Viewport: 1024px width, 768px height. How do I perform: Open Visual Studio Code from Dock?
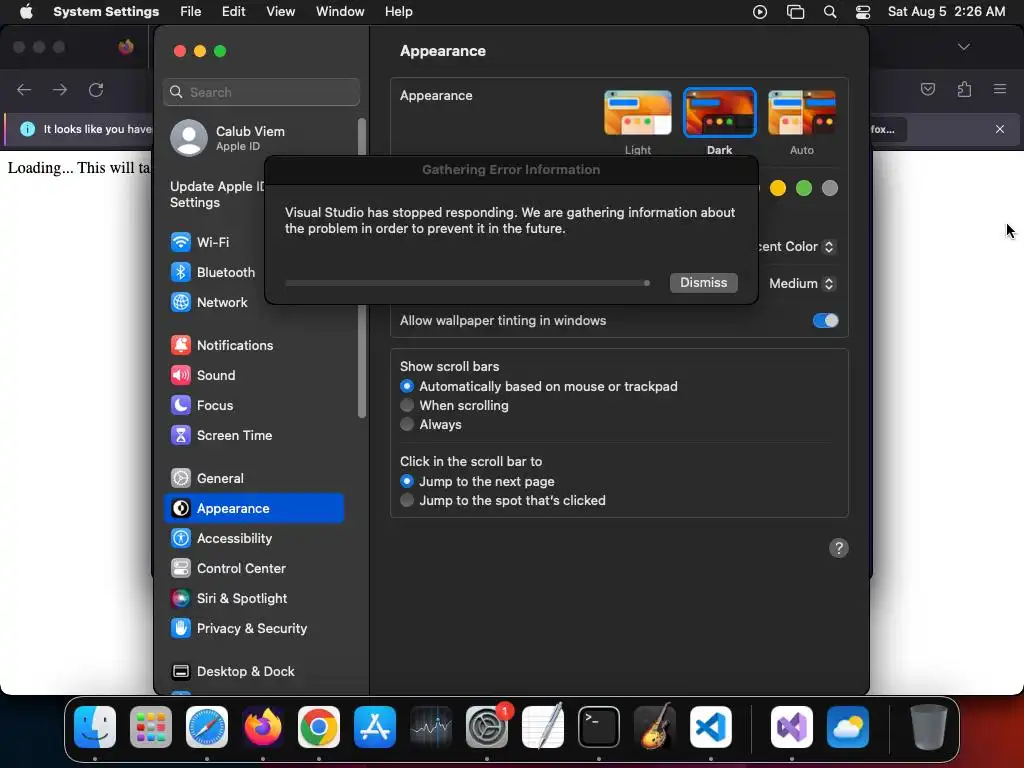click(x=711, y=727)
